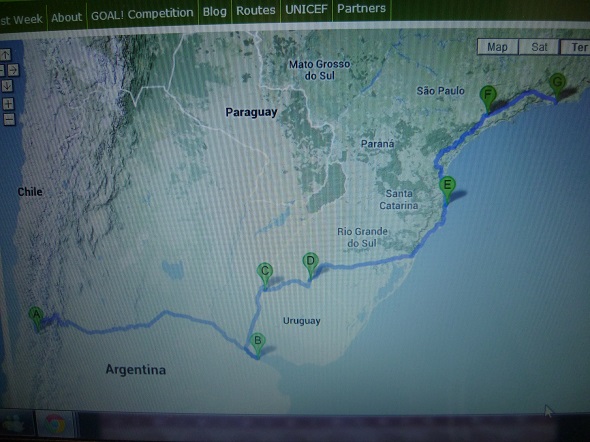Screen dimensions: 590x442
Task: Open the Blog page link
Action: tap(214, 12)
